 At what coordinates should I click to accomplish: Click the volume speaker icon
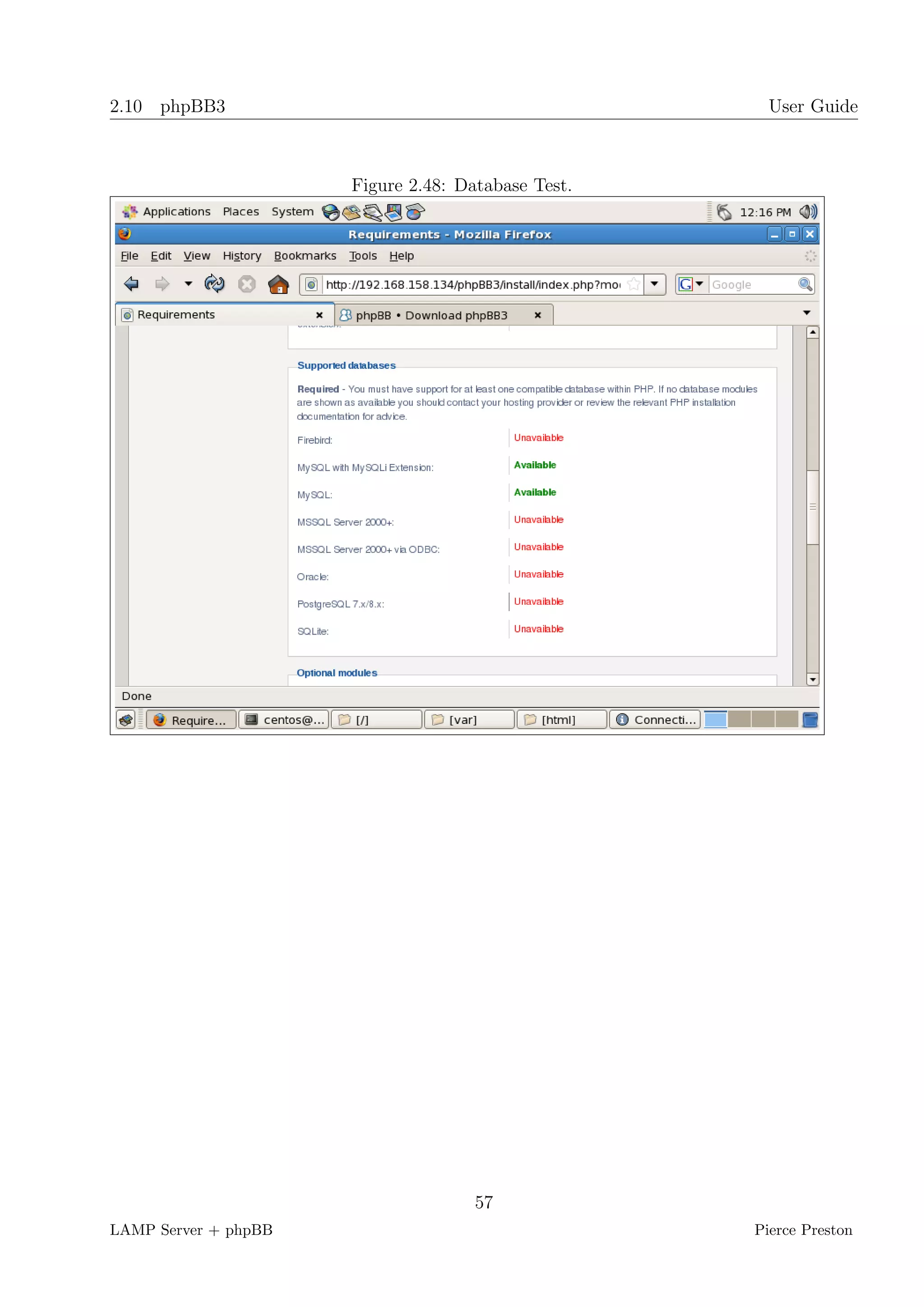(x=808, y=212)
